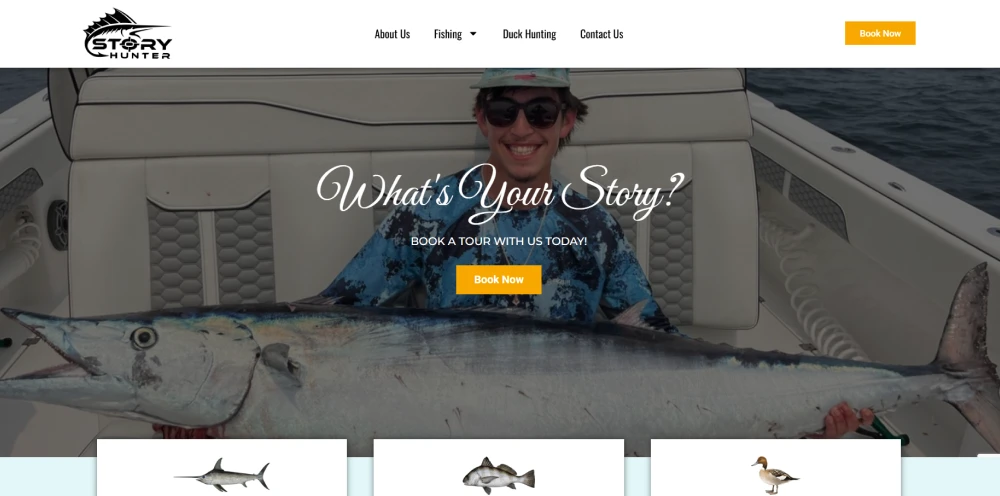Click the "Book a tour with us today!" text
Viewport: 1000px width, 496px height.
tap(499, 242)
